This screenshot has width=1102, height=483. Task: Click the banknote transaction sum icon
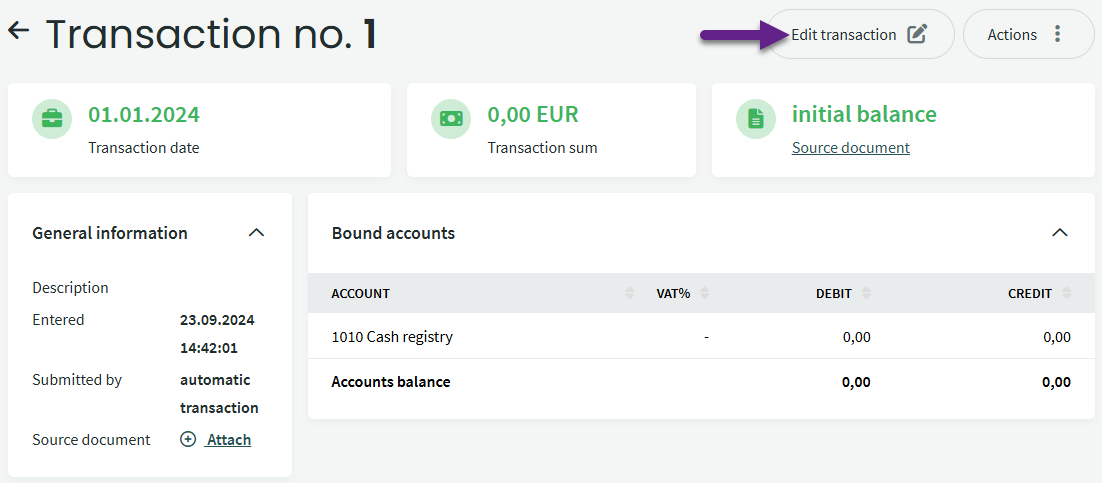450,119
